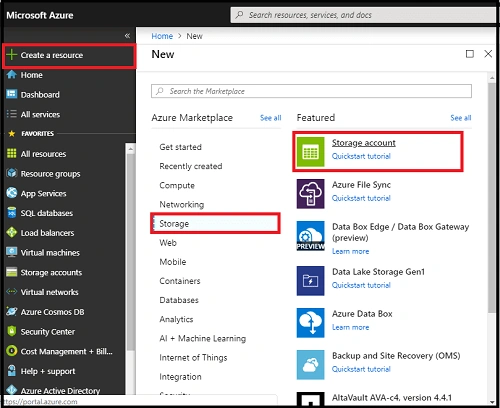Open the Storage account Quickstart tutorial link

361,156
